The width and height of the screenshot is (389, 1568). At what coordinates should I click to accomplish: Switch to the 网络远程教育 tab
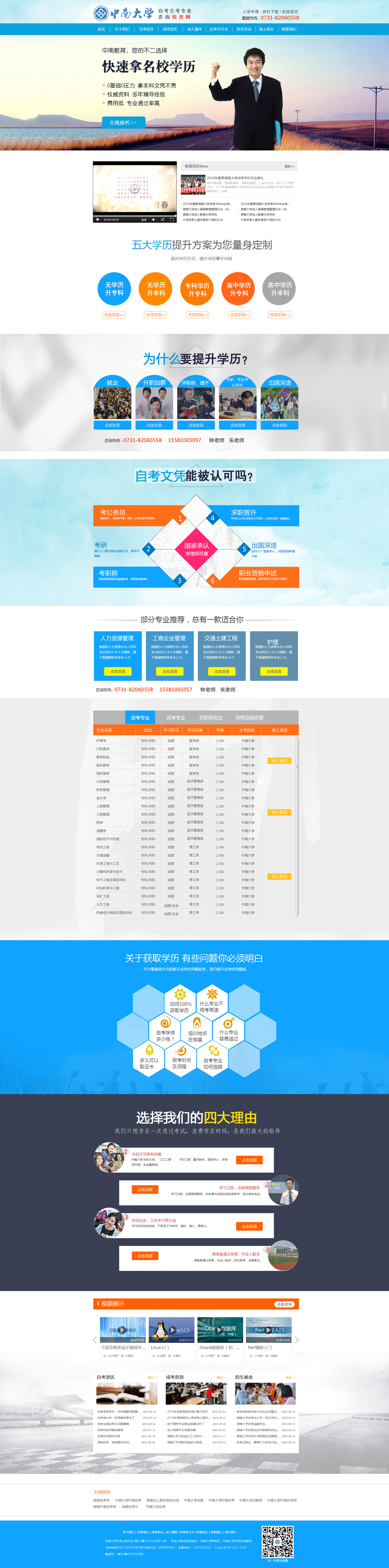[250, 718]
